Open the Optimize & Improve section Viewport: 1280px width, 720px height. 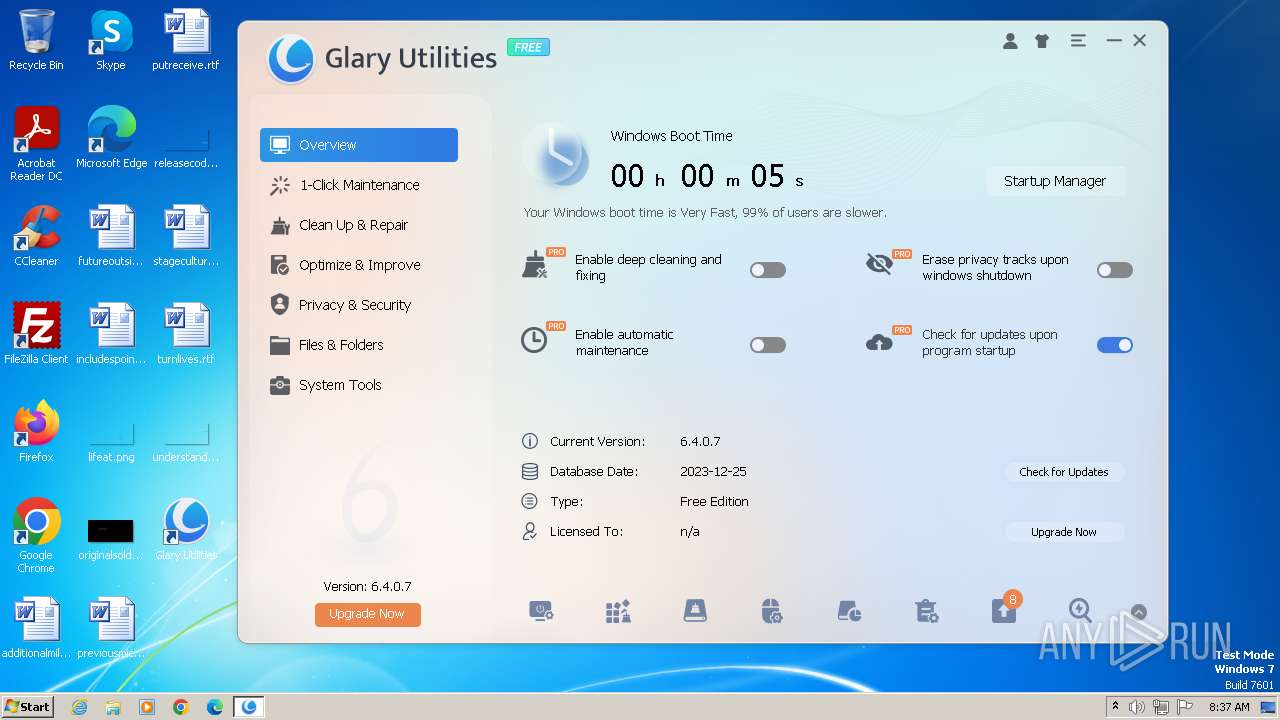pyautogui.click(x=359, y=265)
